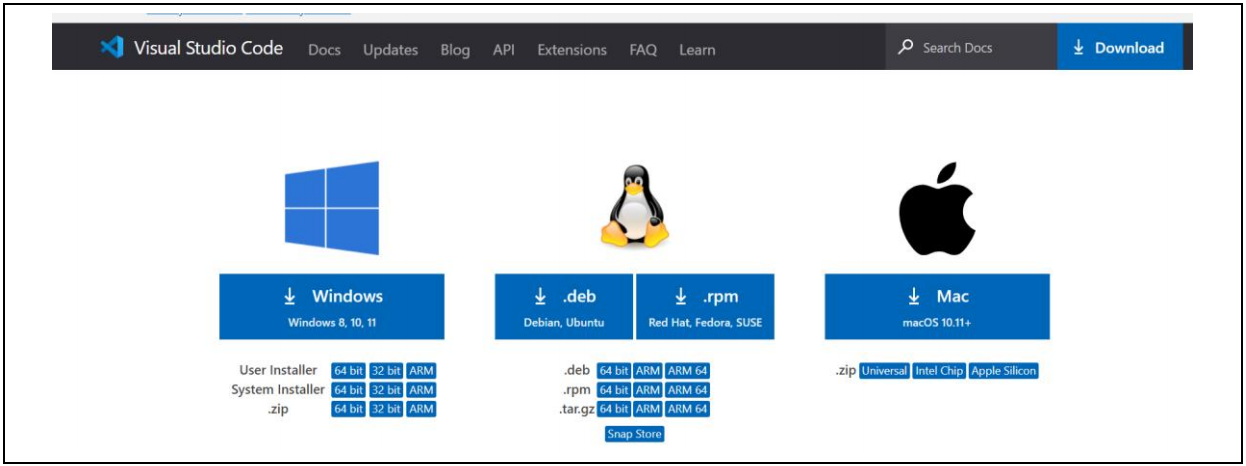Pick Linux .rpm ARM
The height and width of the screenshot is (466, 1246).
pos(648,390)
